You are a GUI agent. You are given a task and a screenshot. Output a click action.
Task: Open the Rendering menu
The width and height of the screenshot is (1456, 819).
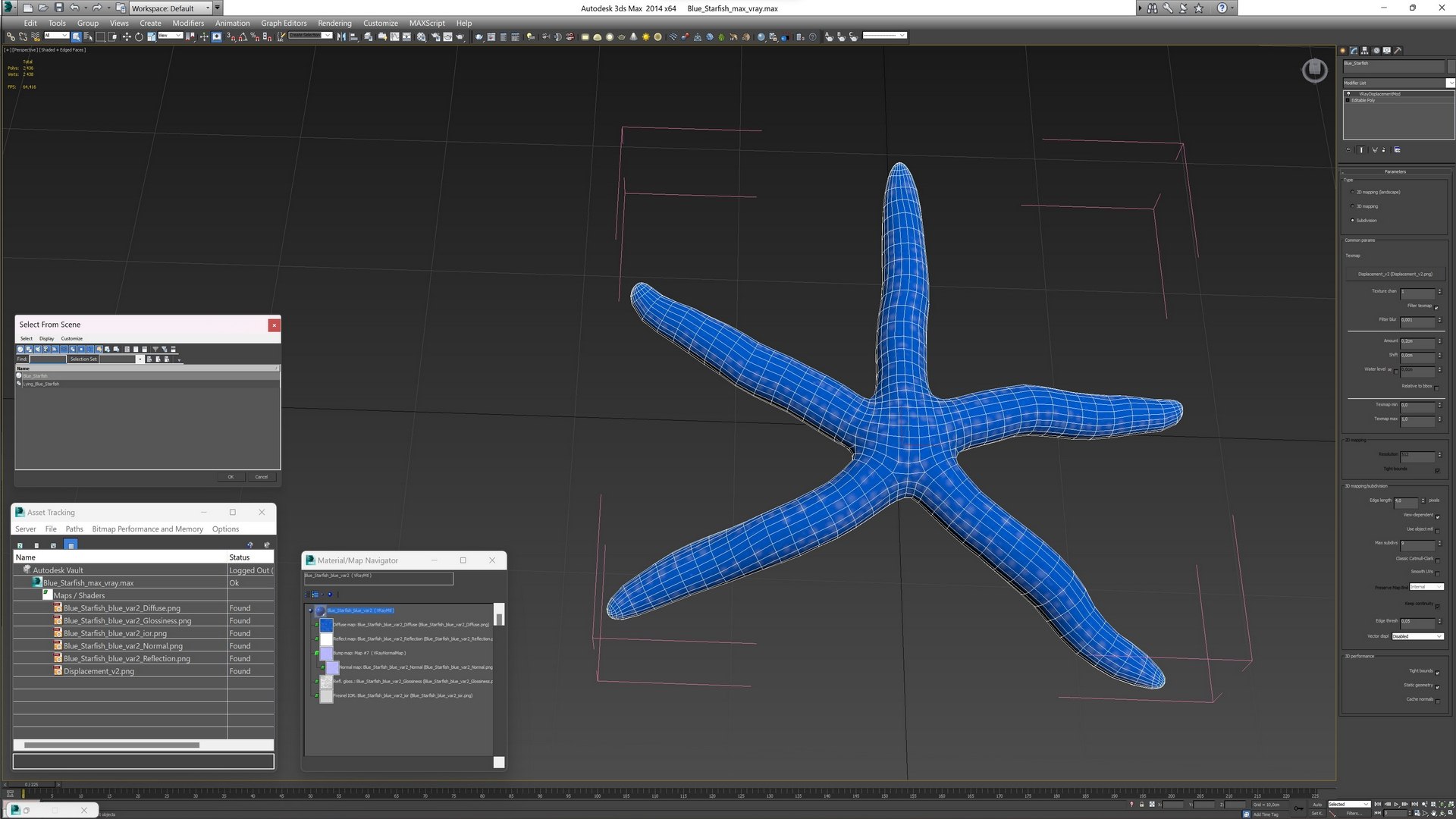(334, 23)
